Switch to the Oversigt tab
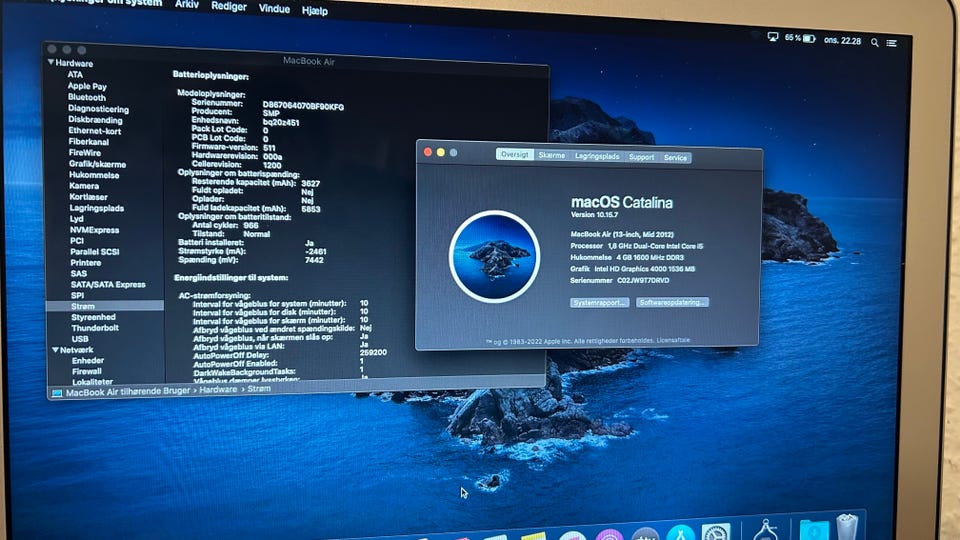 tap(514, 154)
